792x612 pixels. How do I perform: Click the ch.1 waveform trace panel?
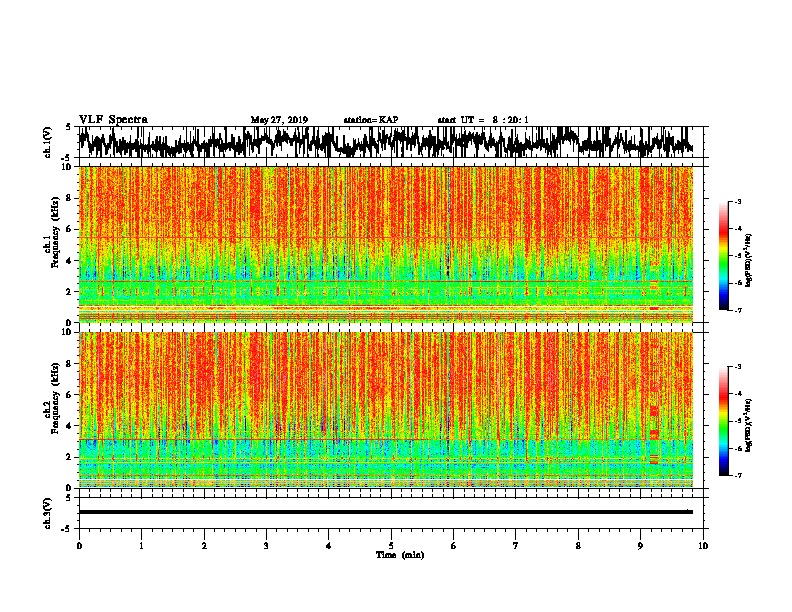(391, 142)
